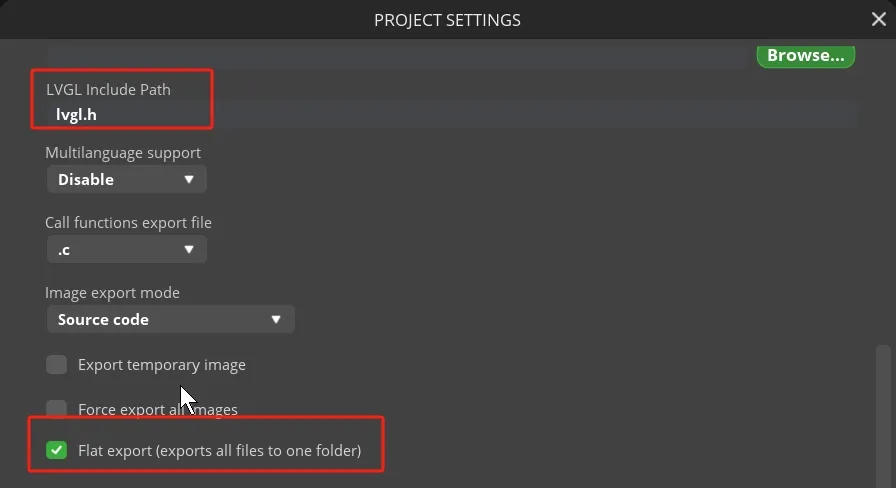This screenshot has width=896, height=488.
Task: Click the LVGL Include Path label
Action: click(108, 89)
